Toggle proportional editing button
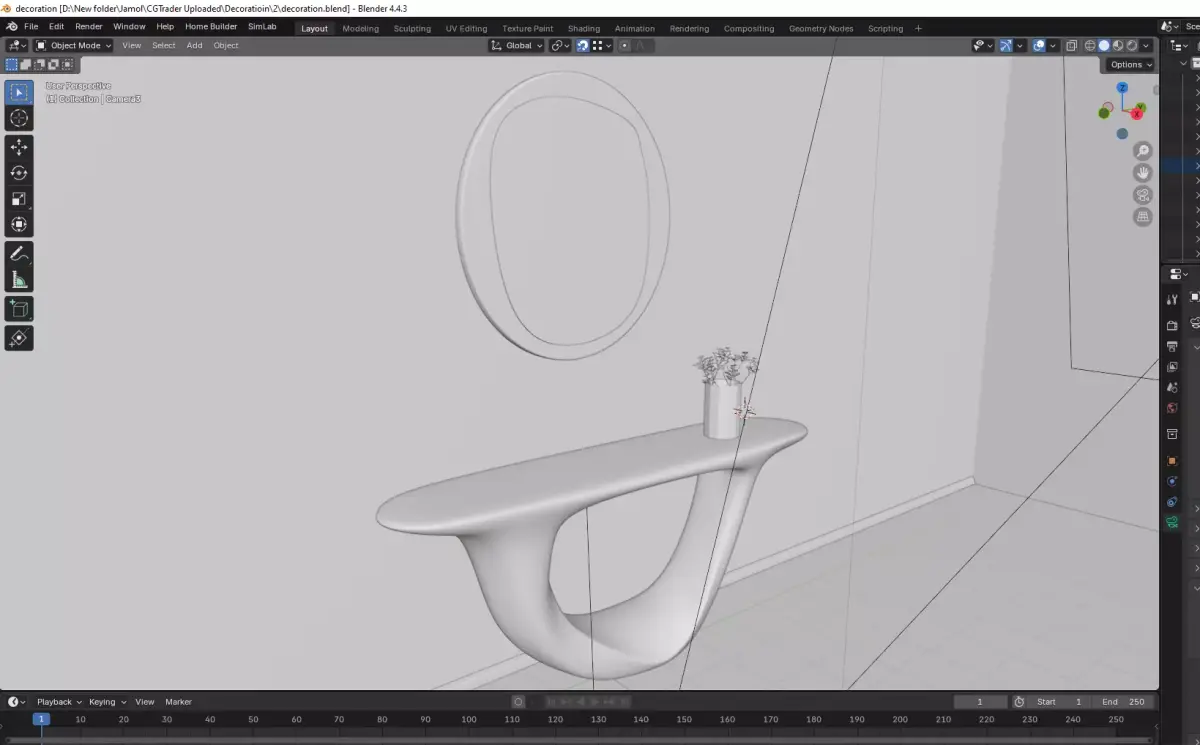Screen dimensions: 1200x745 click(625, 45)
